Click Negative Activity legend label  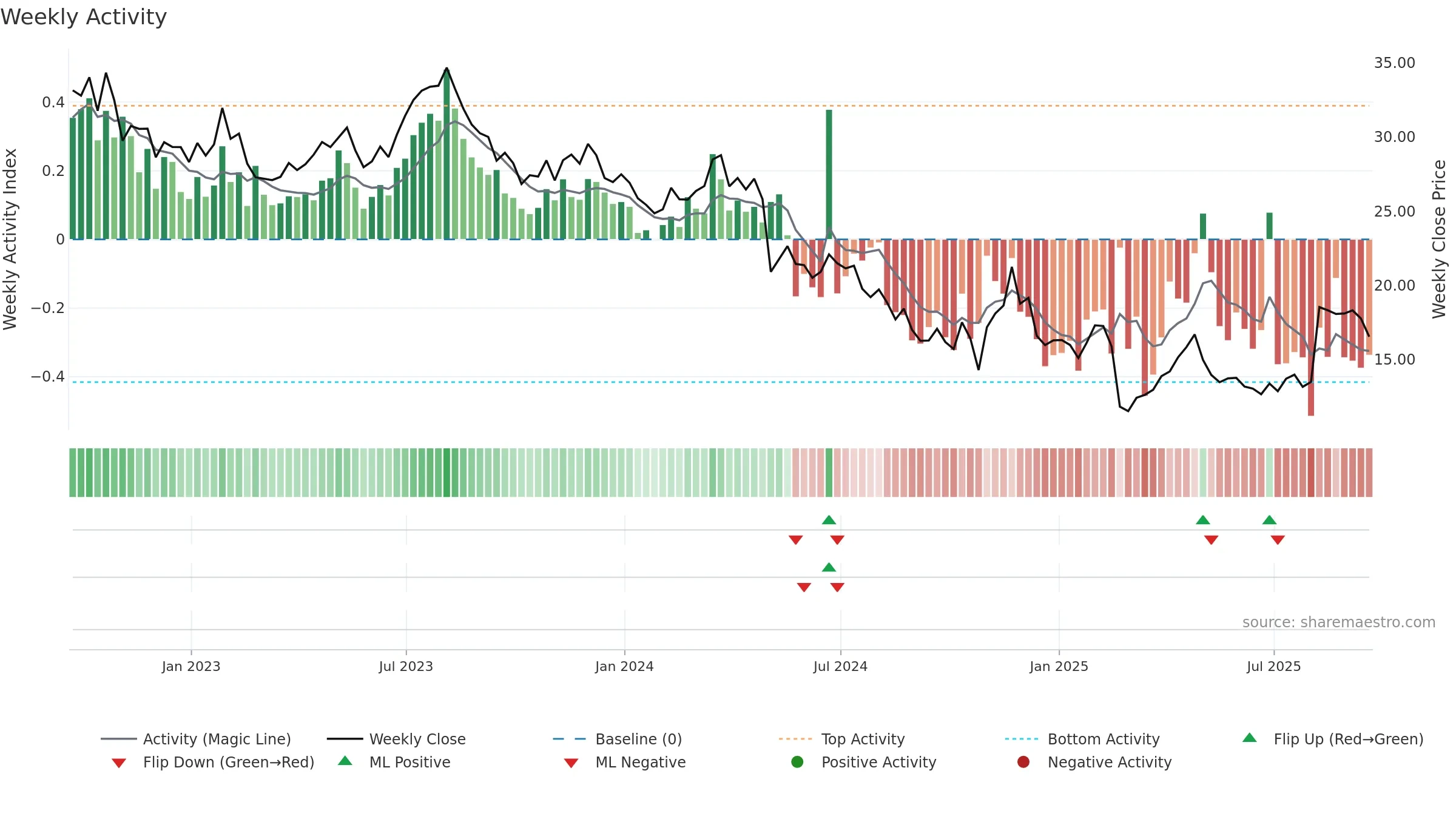tap(1110, 762)
